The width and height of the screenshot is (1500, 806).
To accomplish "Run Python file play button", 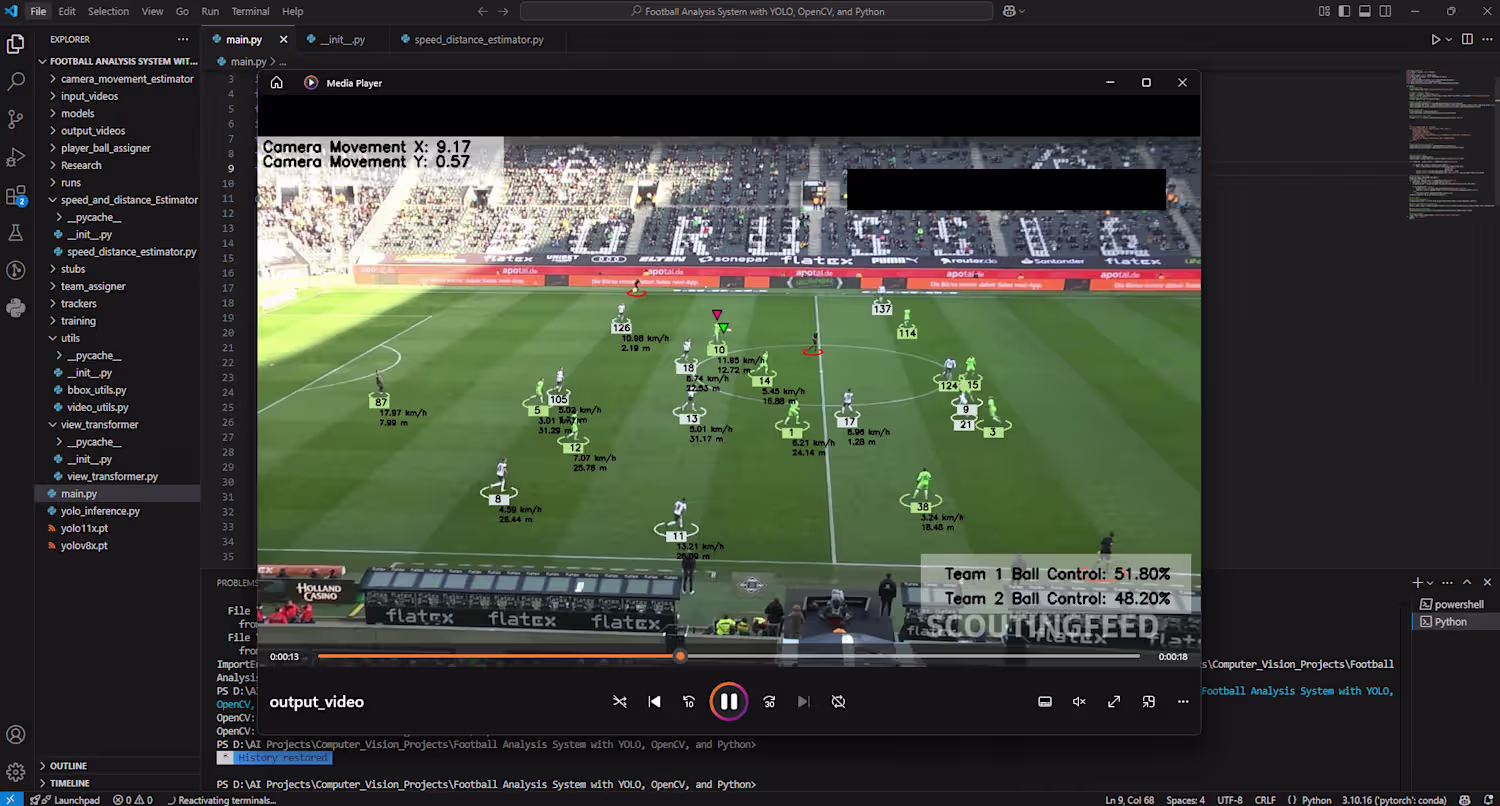I will 1435,40.
